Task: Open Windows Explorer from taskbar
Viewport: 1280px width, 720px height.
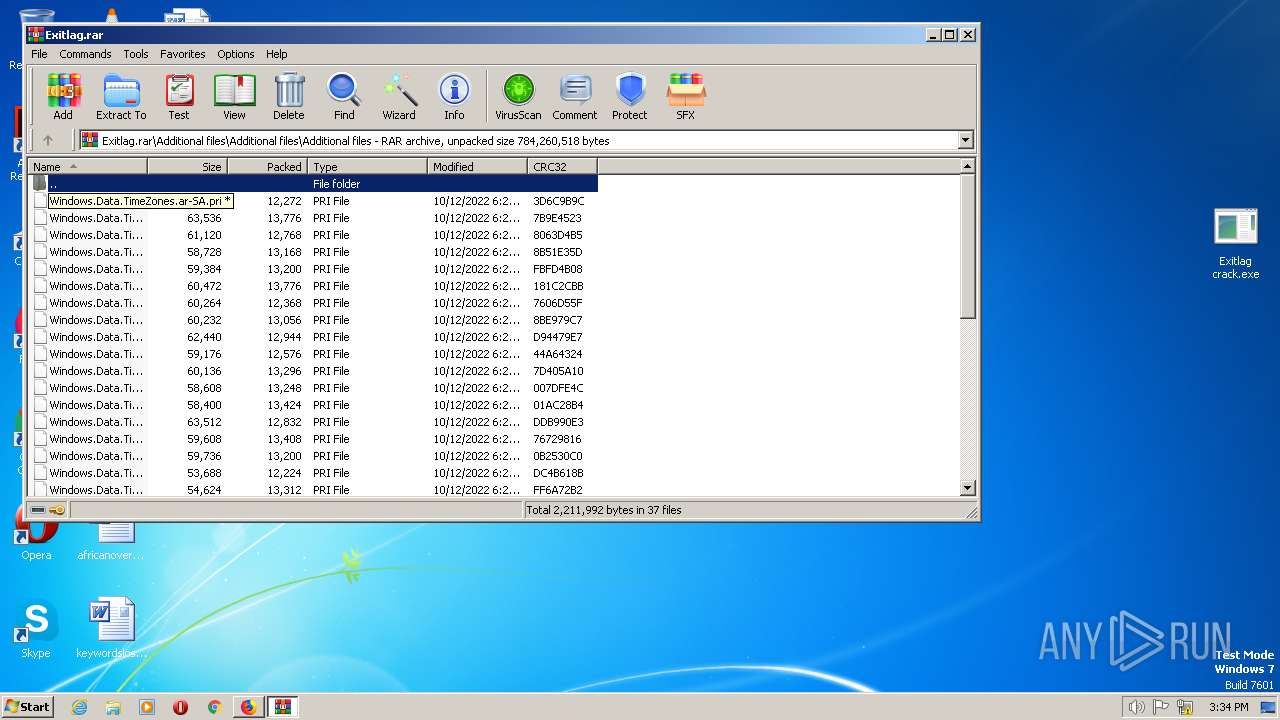Action: click(113, 707)
